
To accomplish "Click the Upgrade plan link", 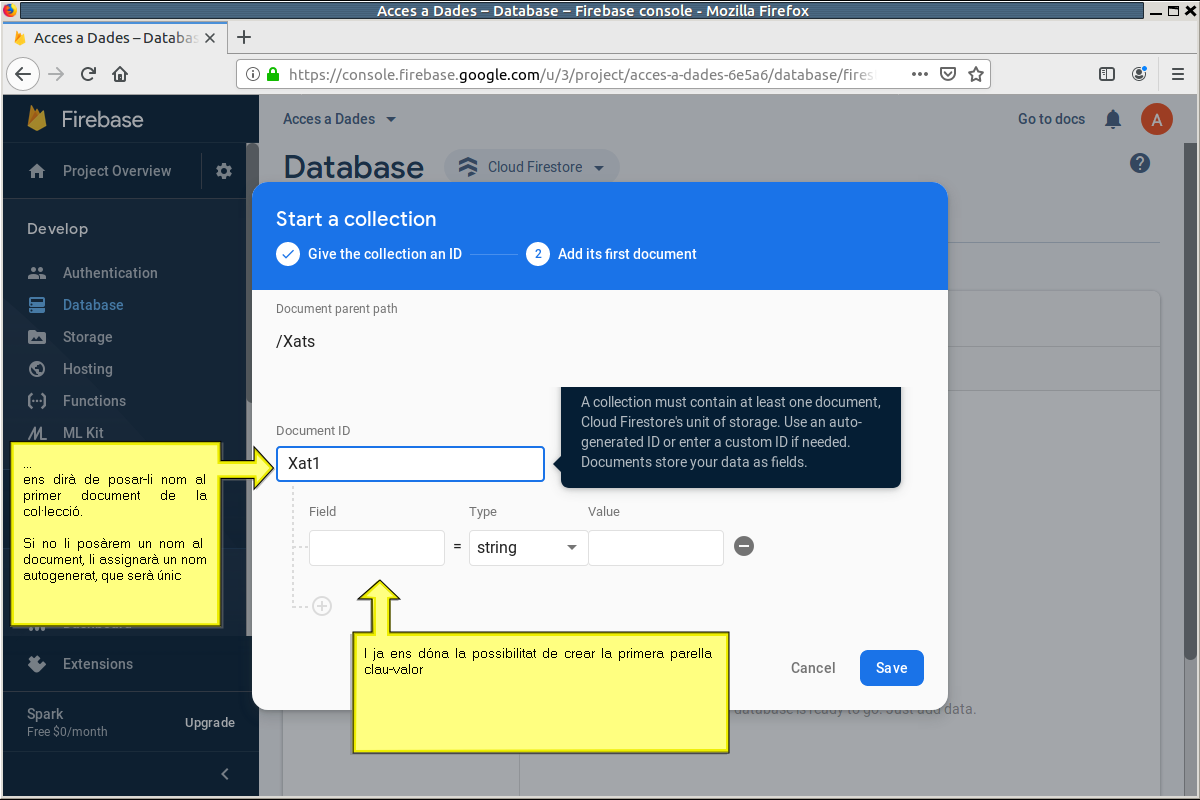I will tap(210, 723).
